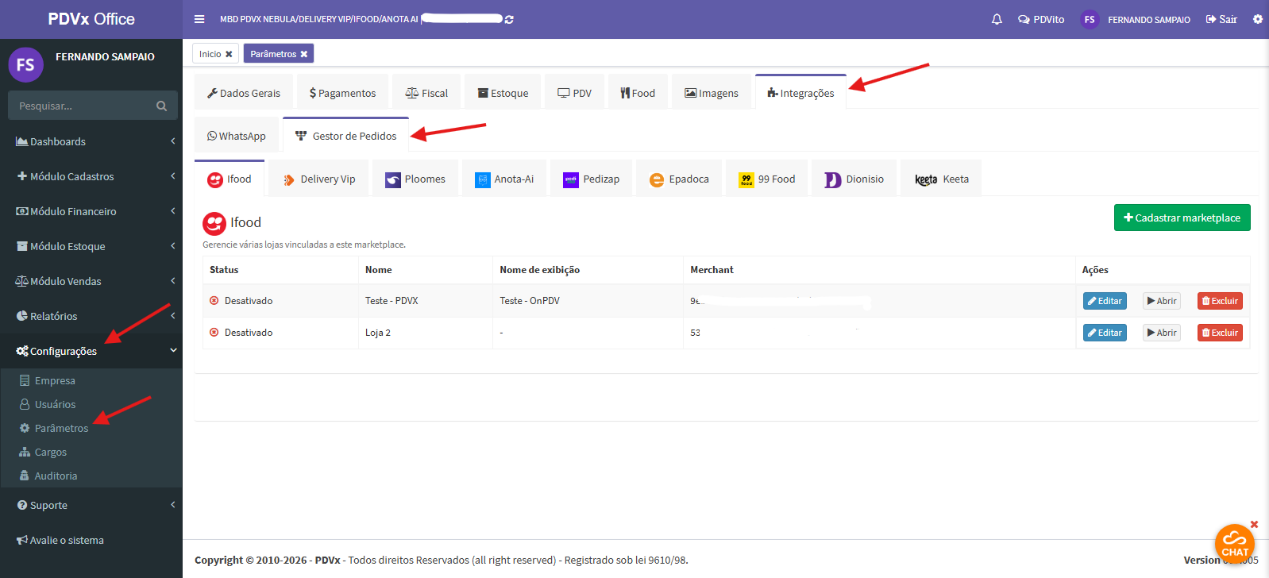Open the Keeta marketplace tab

pos(942,179)
